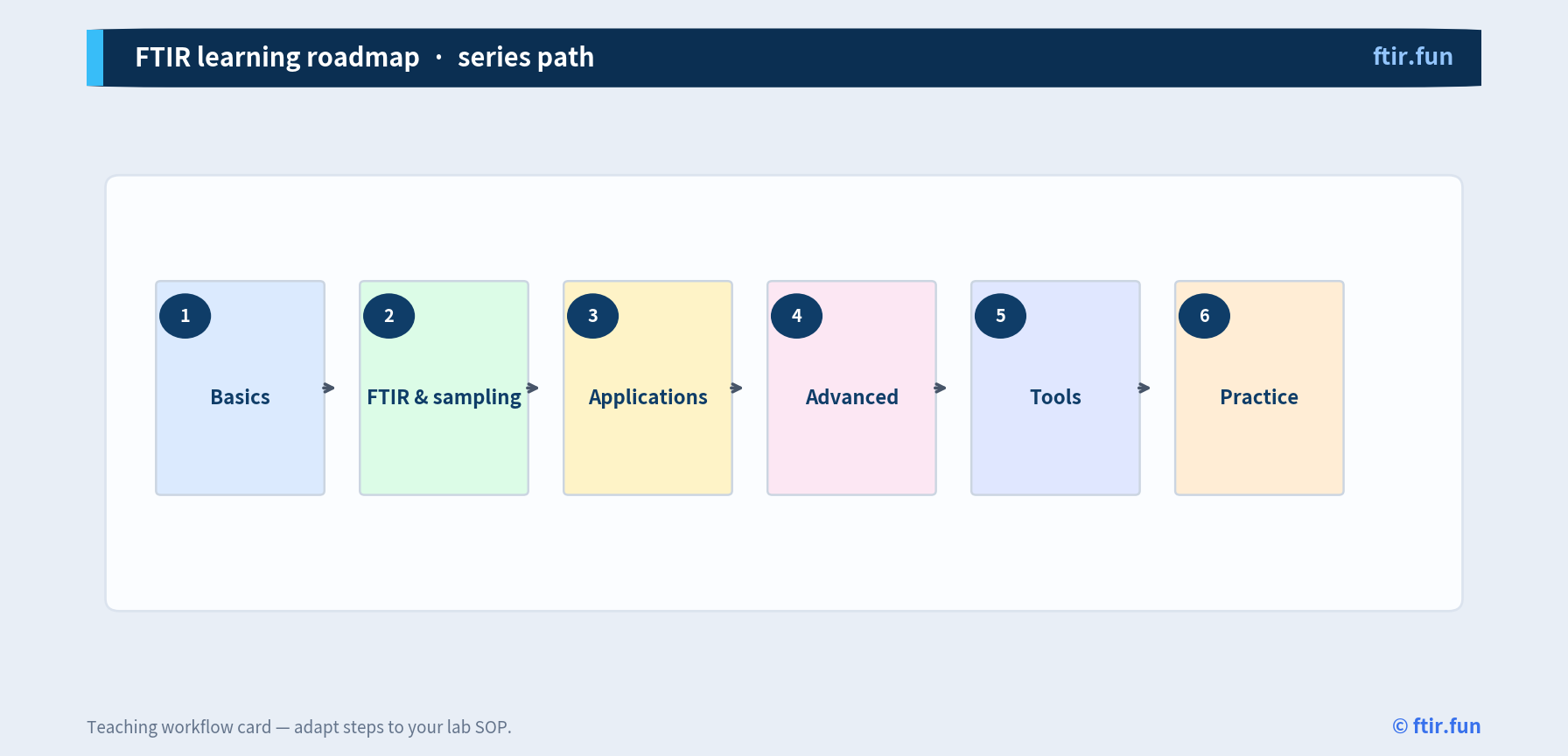Screen dimensions: 1568x756
Task: Click the step 6 number badge
Action: (1204, 316)
